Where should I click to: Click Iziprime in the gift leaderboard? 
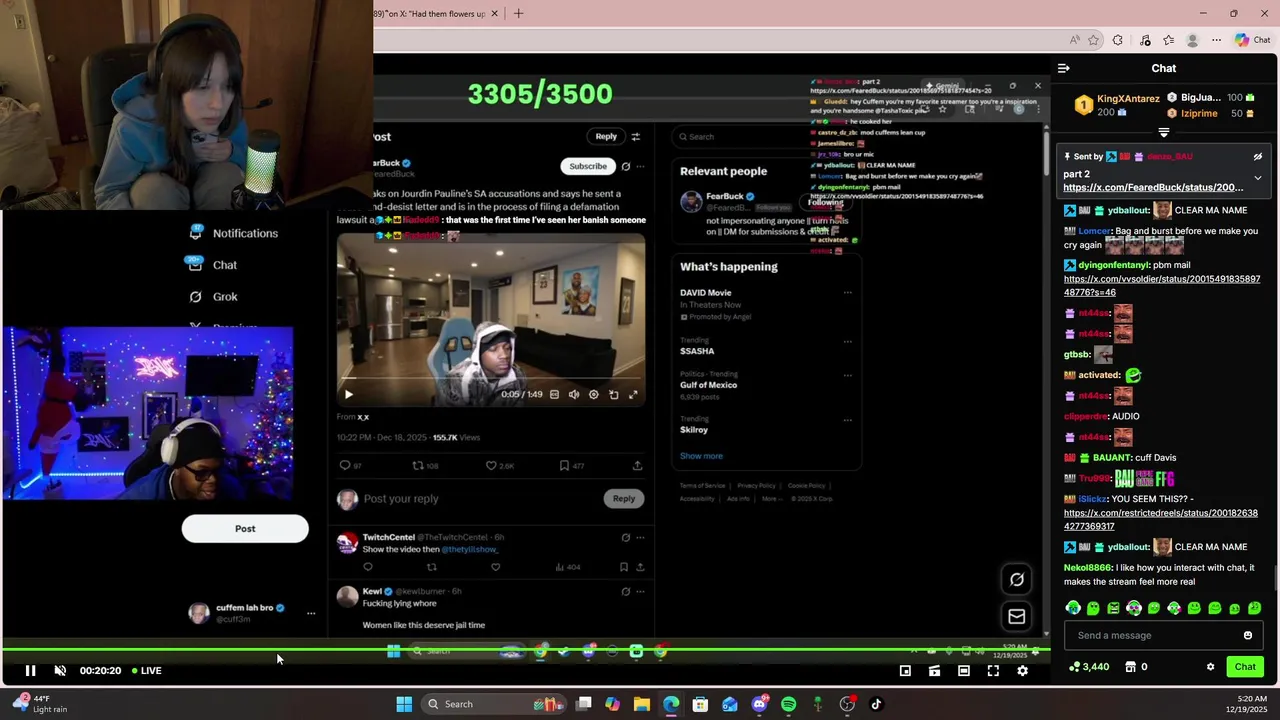coord(1199,114)
